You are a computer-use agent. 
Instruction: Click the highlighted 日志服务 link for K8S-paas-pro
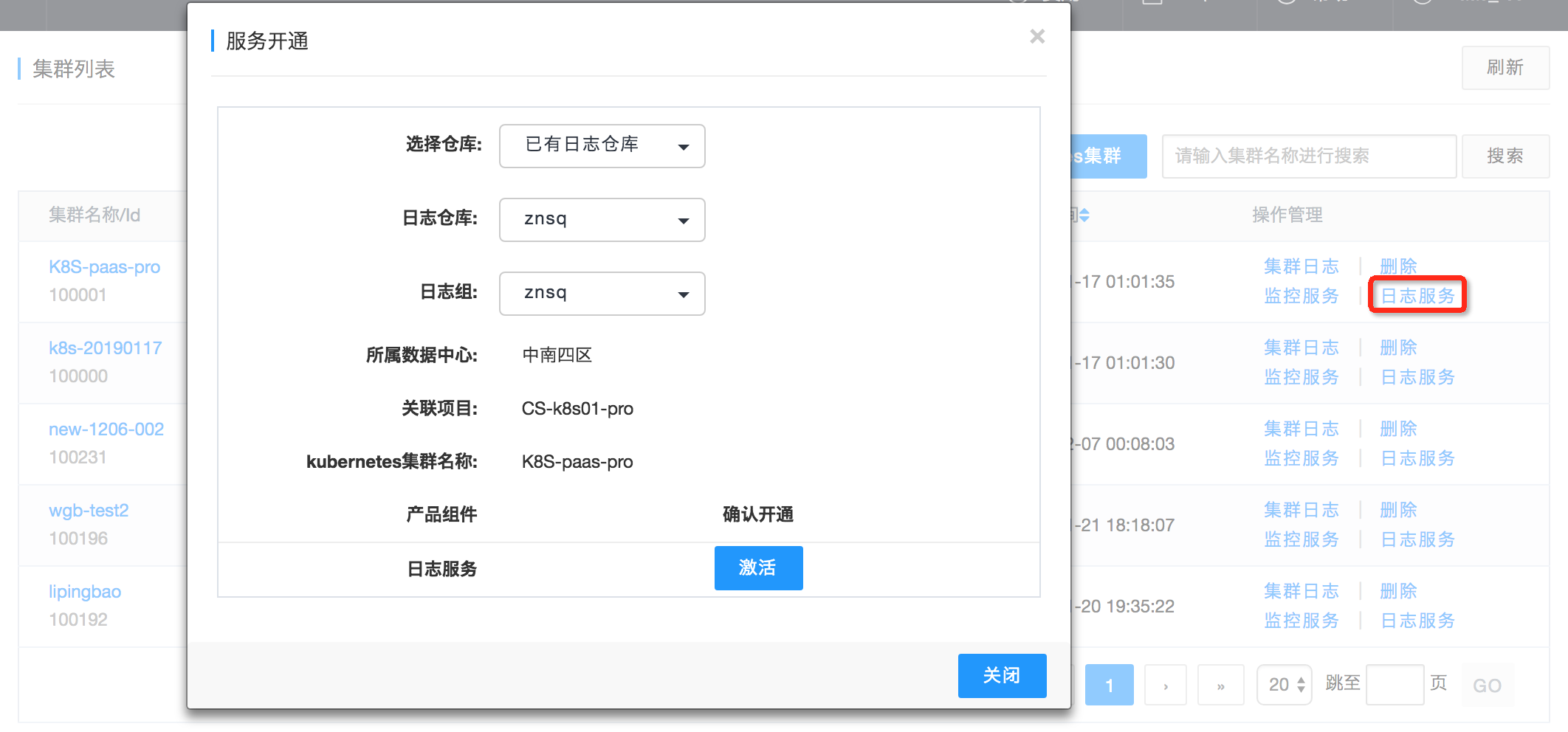[x=1417, y=295]
